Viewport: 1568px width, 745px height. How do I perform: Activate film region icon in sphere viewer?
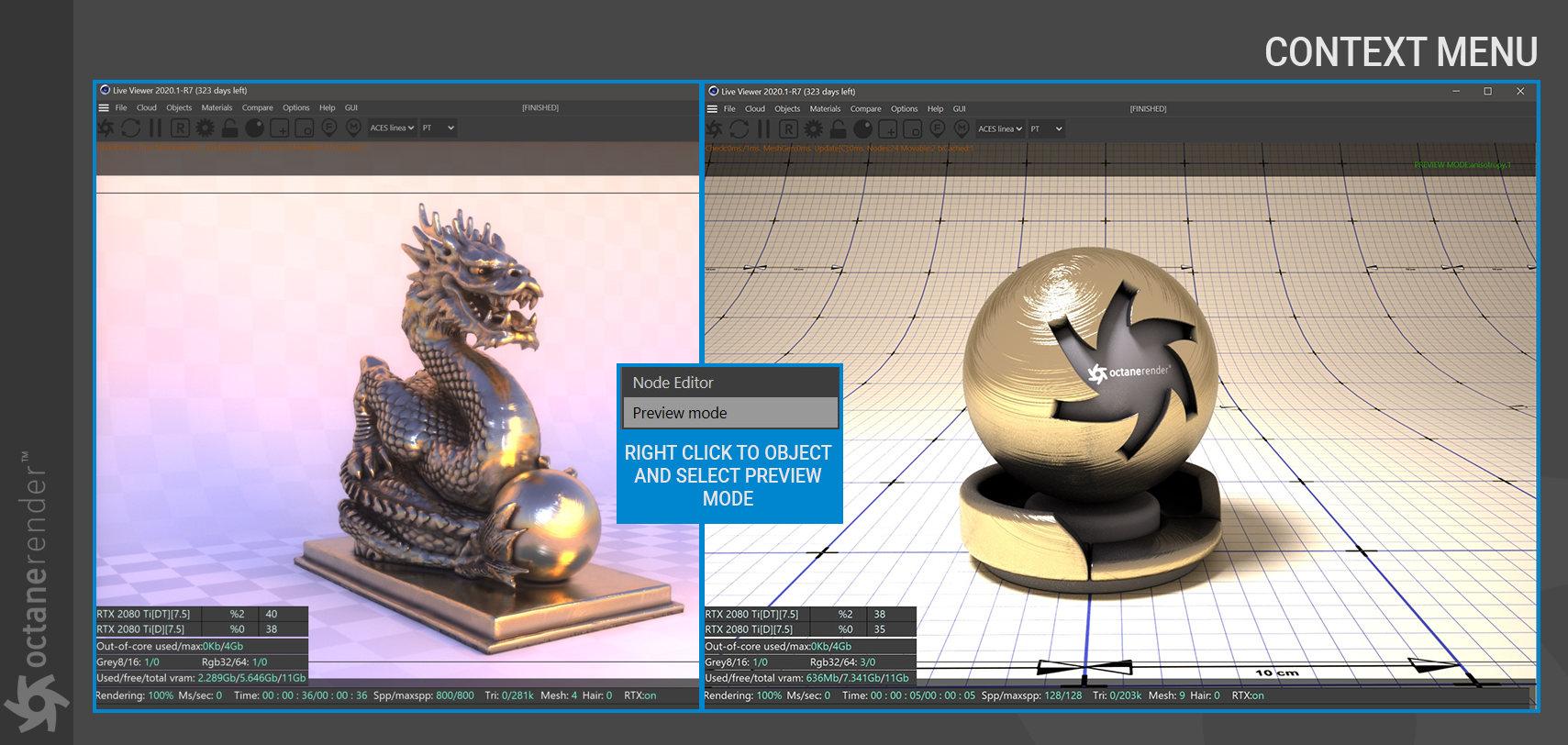point(912,129)
